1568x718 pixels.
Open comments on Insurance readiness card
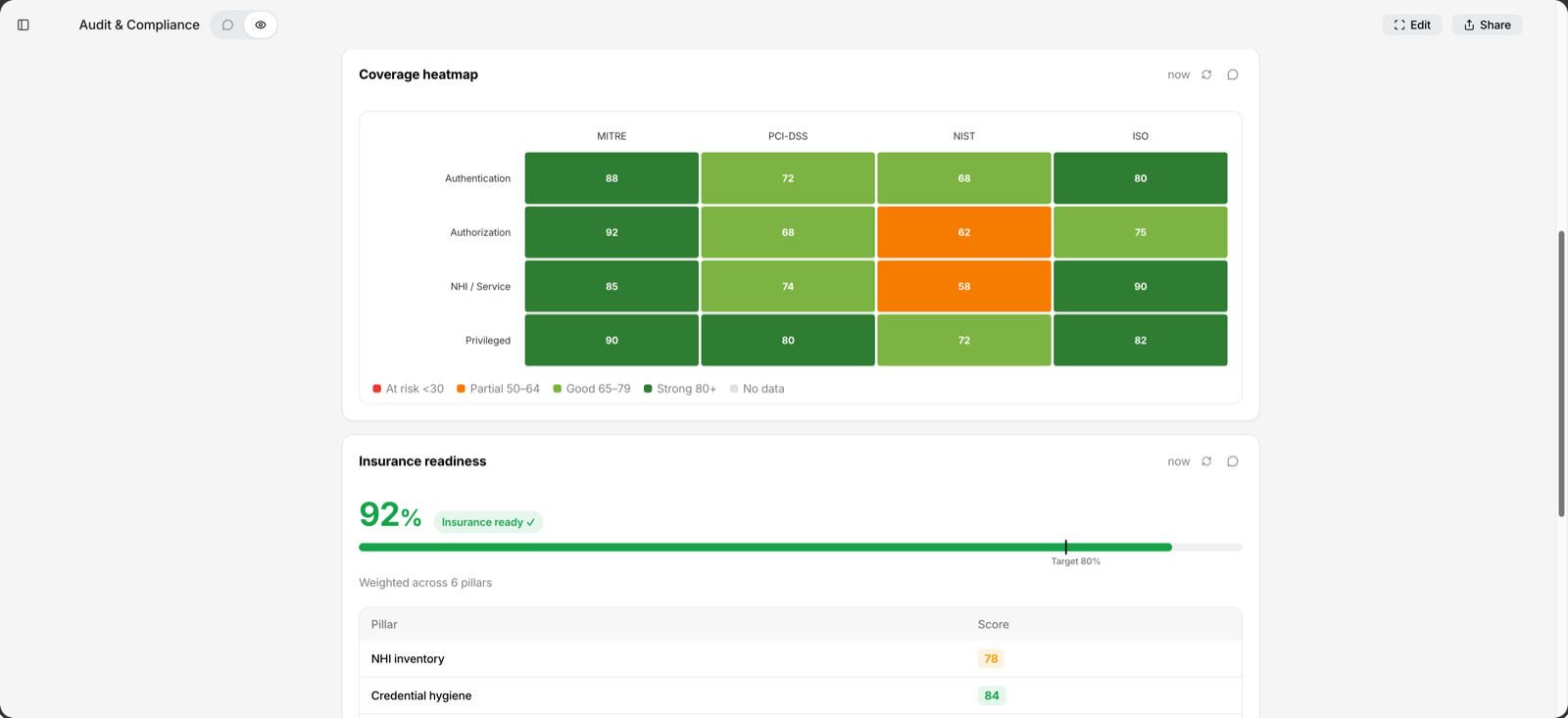[x=1233, y=461]
